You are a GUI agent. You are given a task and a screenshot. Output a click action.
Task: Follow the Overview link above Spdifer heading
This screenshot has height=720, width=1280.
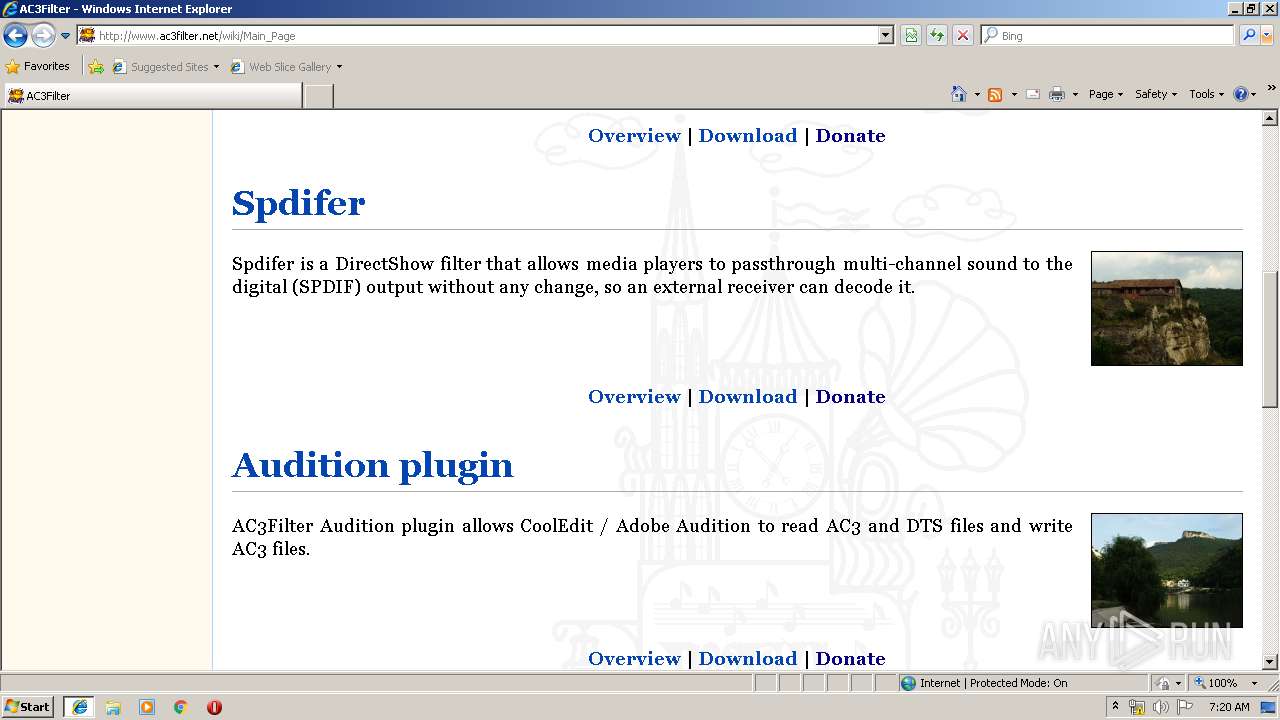pyautogui.click(x=634, y=136)
